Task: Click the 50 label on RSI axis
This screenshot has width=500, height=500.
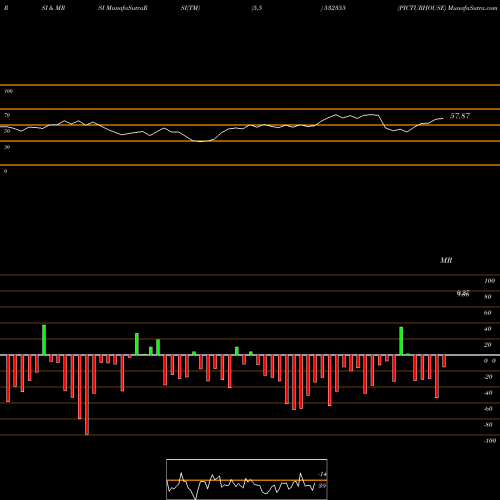Action: coord(7,131)
